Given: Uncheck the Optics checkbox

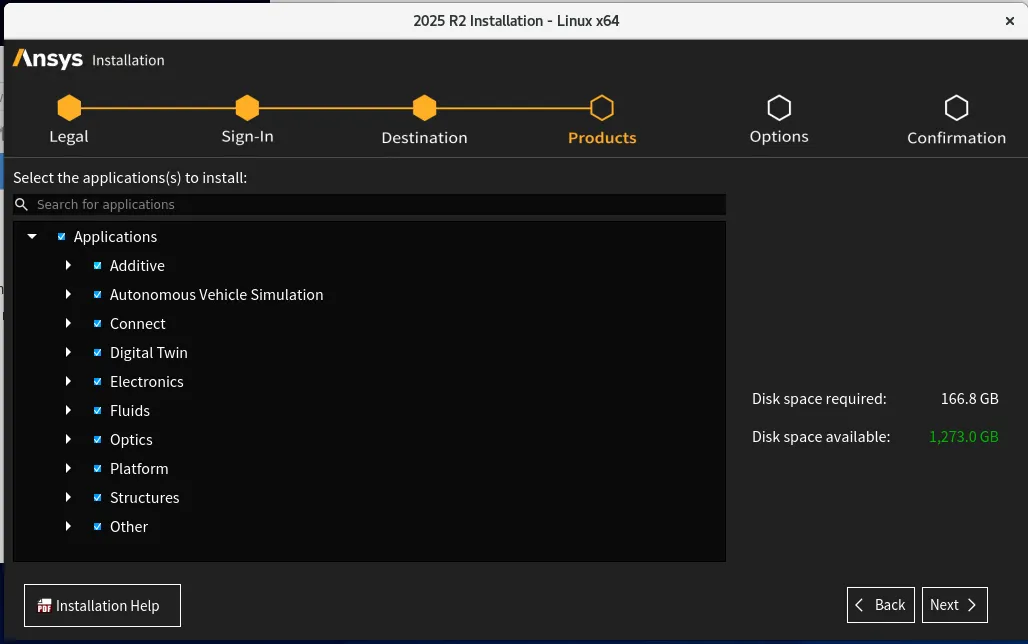Looking at the screenshot, I should [x=98, y=439].
